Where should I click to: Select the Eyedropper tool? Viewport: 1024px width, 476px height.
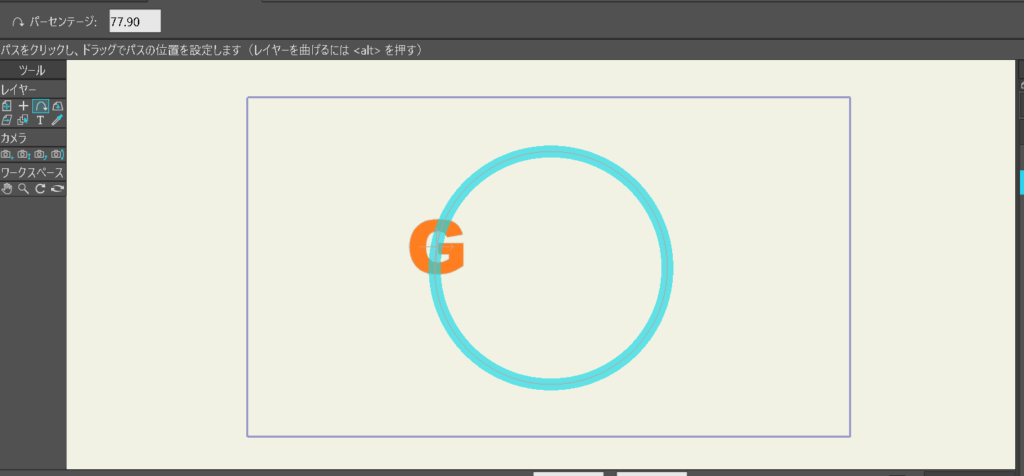pyautogui.click(x=57, y=120)
